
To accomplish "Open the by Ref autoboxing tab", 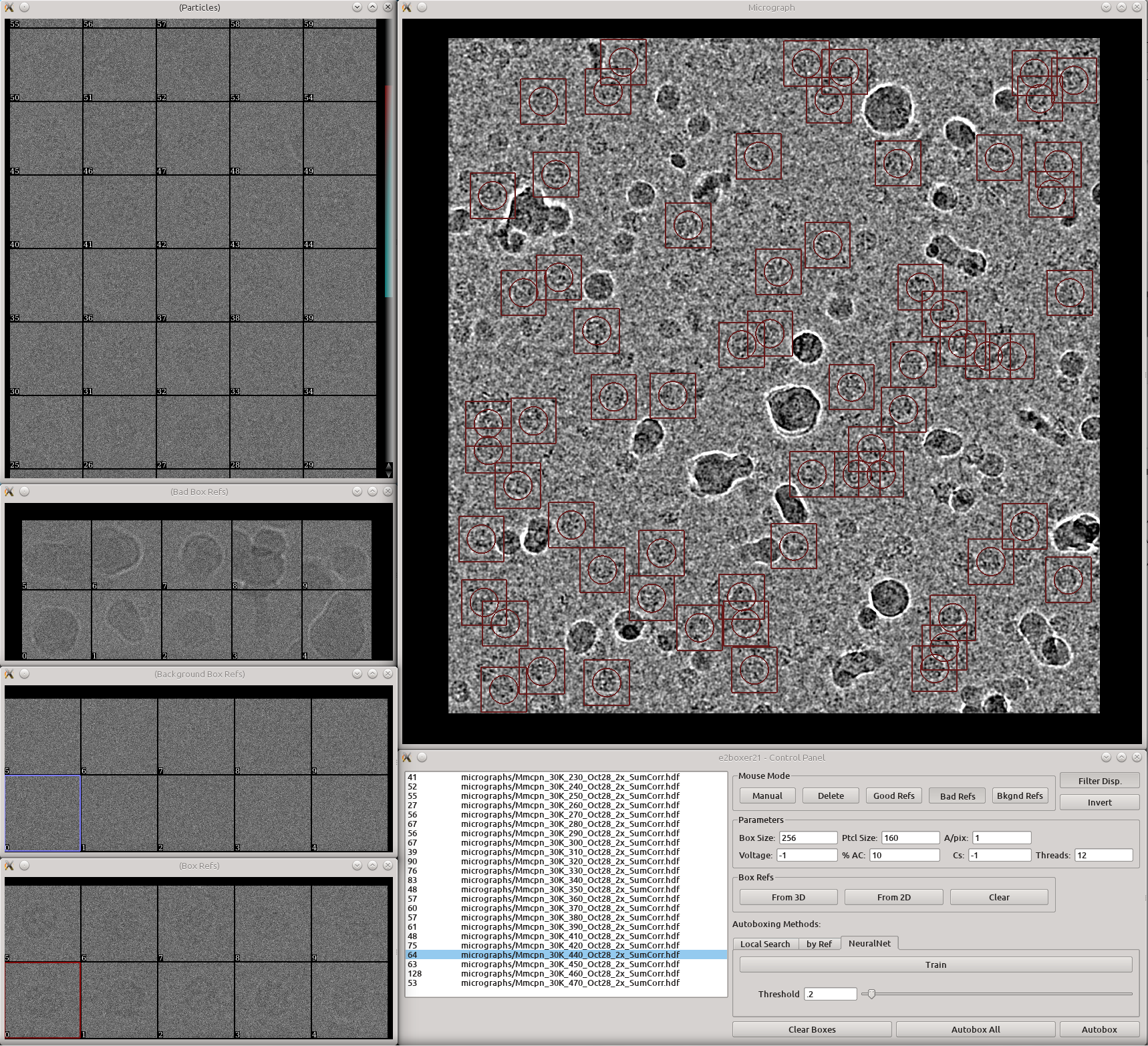I will (819, 944).
